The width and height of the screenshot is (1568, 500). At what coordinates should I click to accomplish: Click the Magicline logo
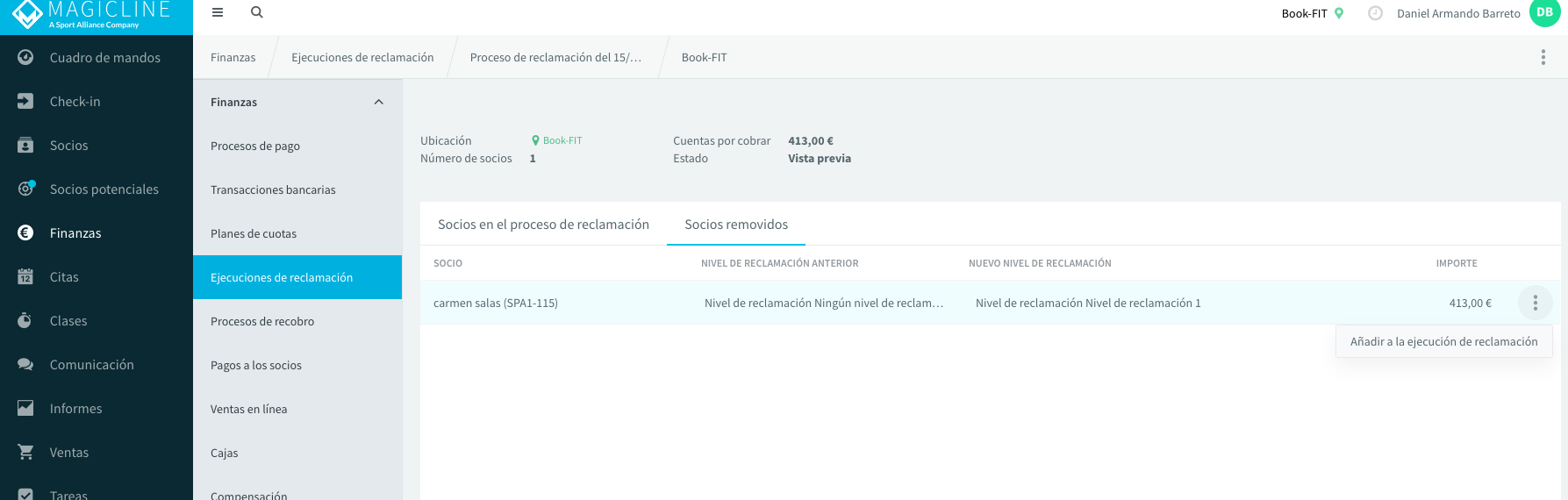[91, 14]
